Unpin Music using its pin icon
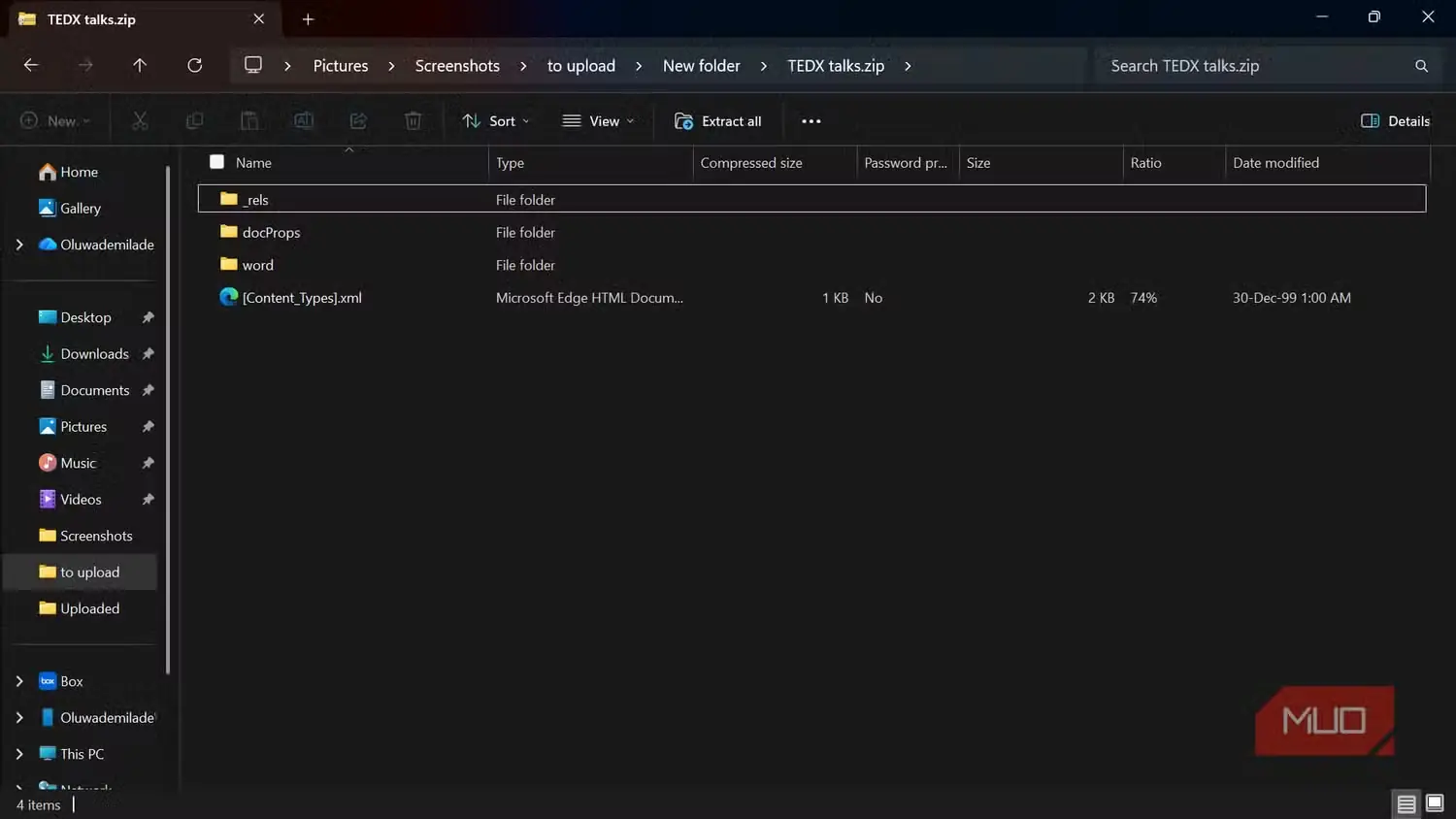1456x819 pixels. pos(148,463)
